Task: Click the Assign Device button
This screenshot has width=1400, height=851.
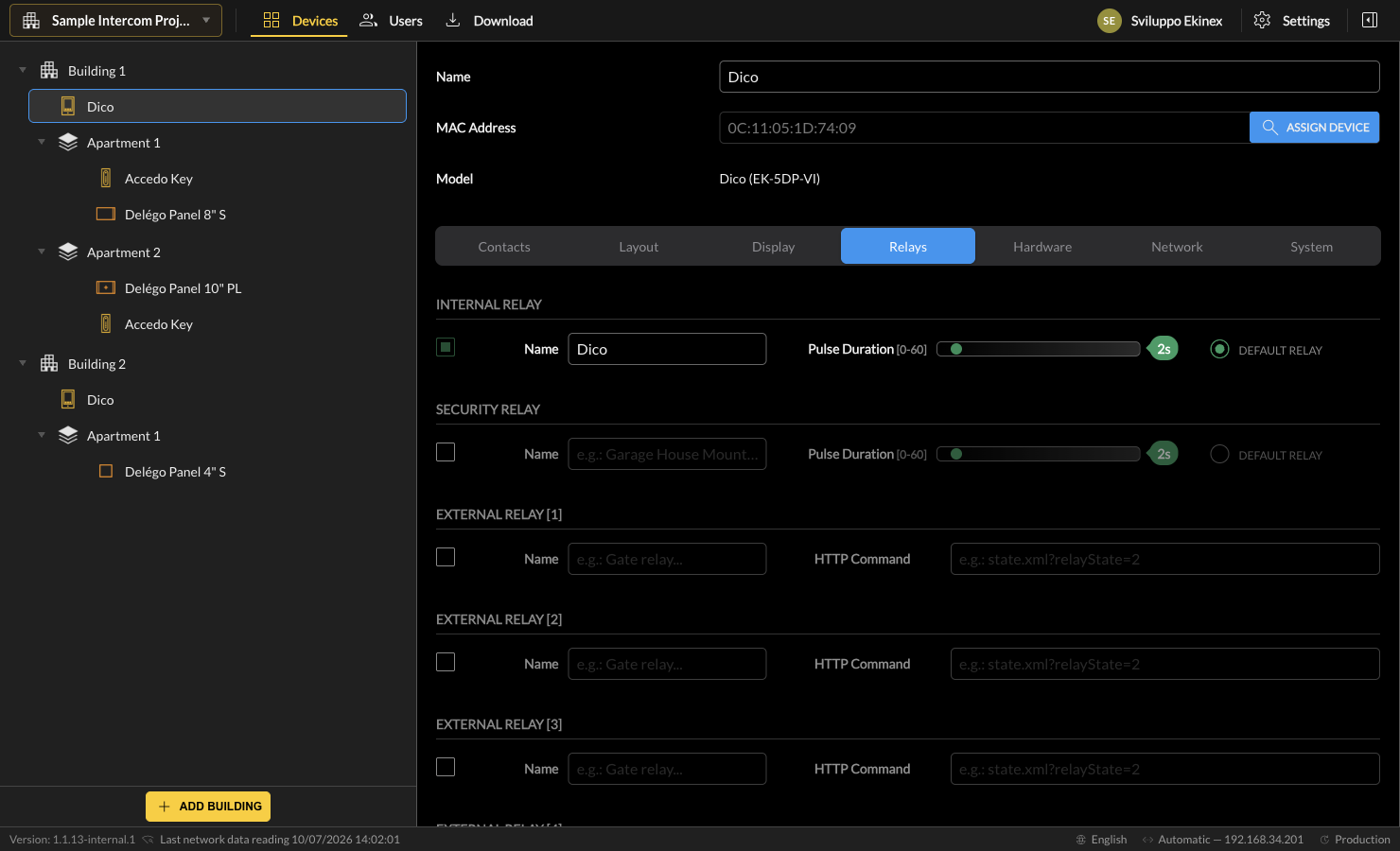Action: point(1314,128)
